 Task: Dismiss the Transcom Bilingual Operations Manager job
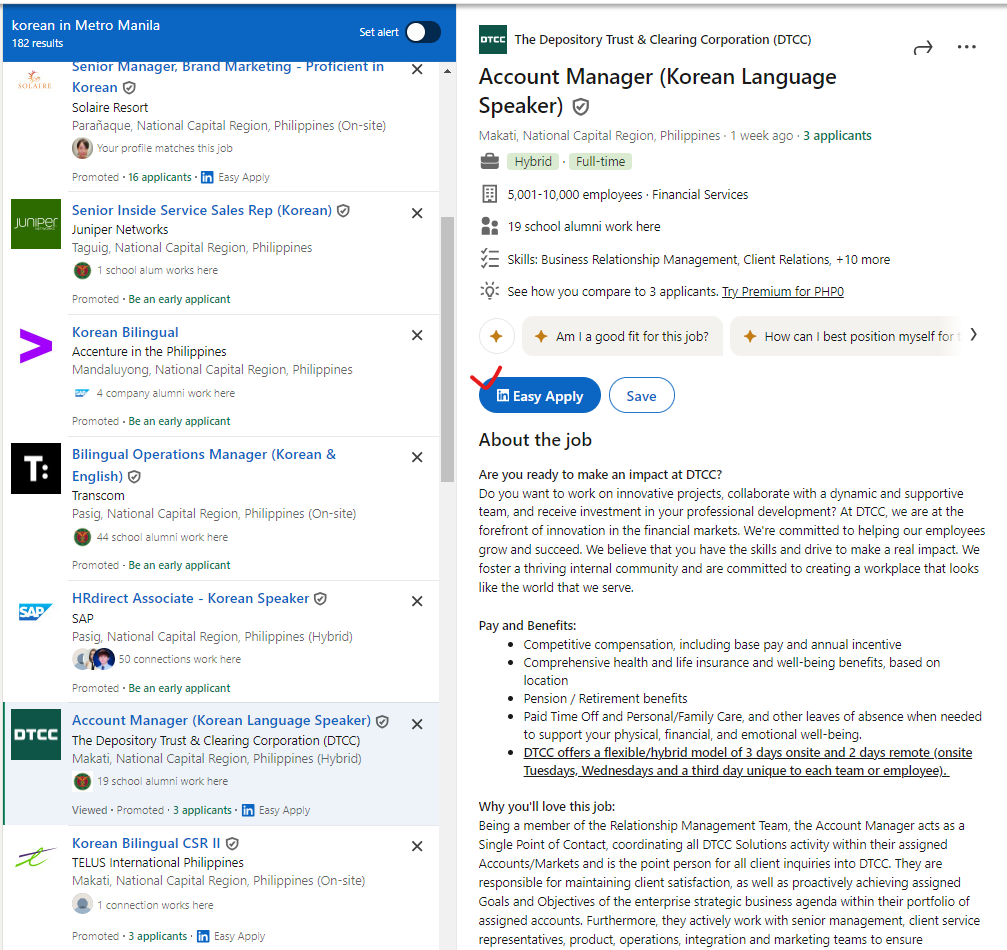pyautogui.click(x=417, y=457)
